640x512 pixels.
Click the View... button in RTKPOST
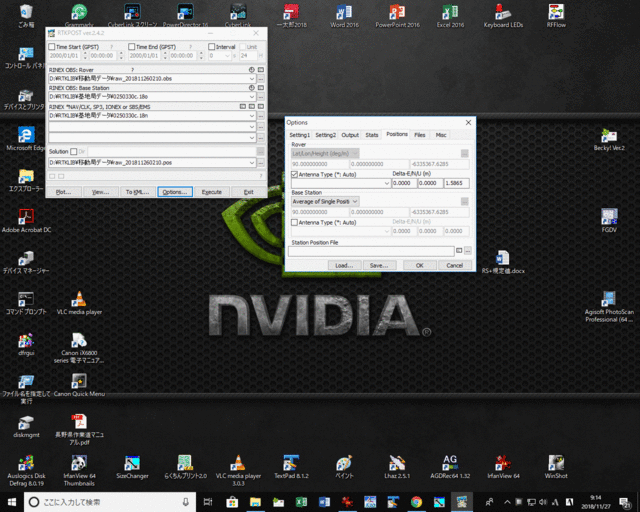(x=100, y=192)
